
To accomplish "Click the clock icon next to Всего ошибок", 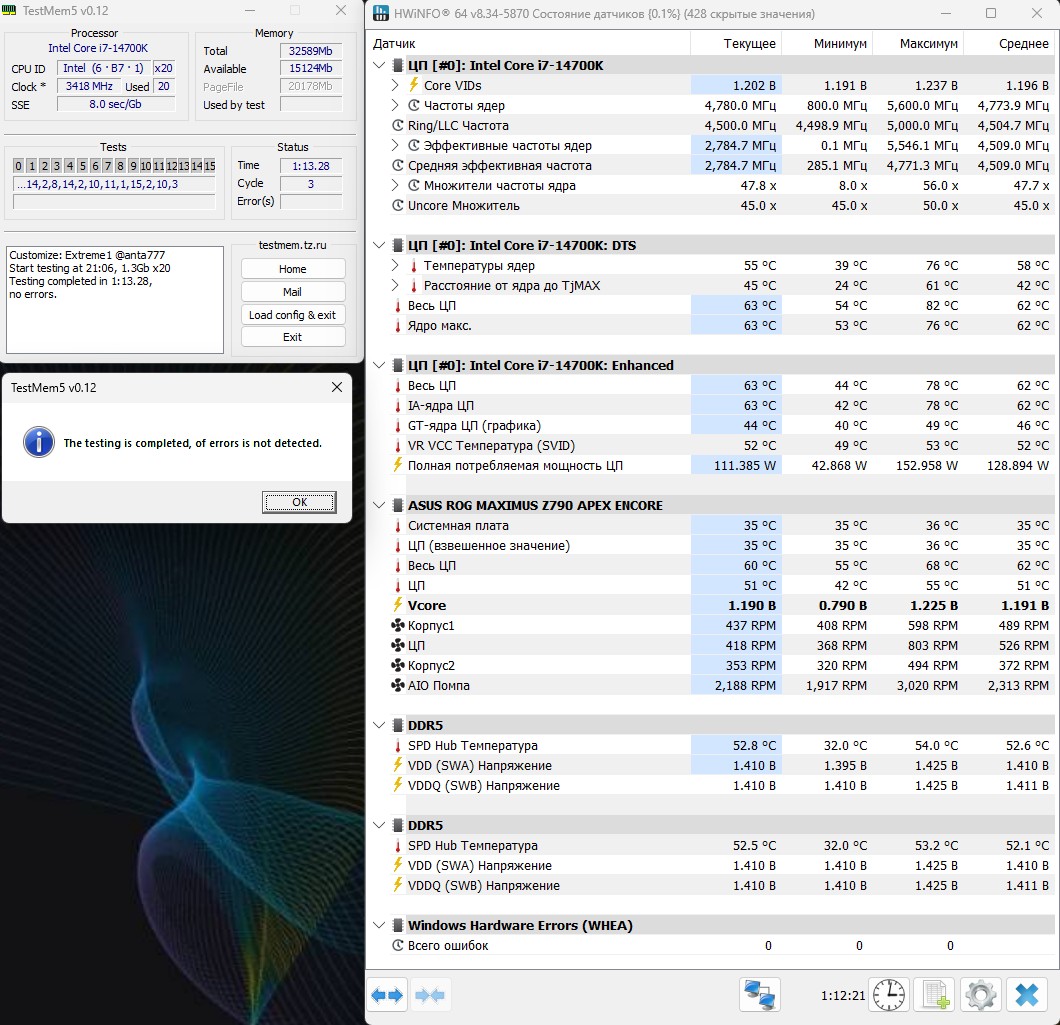I will (x=398, y=945).
